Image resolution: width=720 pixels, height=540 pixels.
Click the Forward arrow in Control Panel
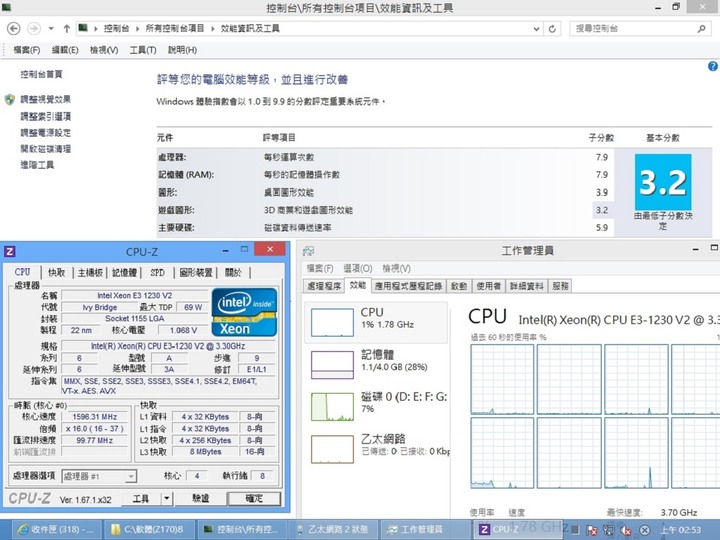34,28
